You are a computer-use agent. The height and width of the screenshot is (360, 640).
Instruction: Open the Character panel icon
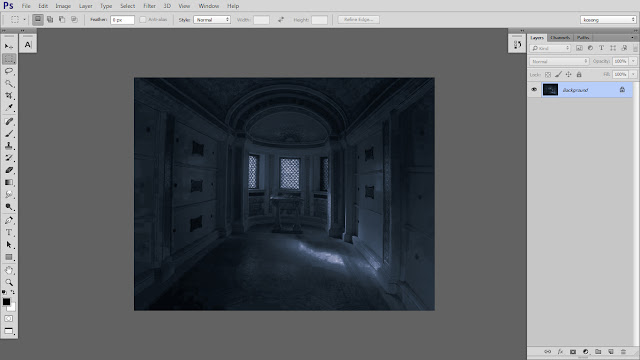[28, 44]
